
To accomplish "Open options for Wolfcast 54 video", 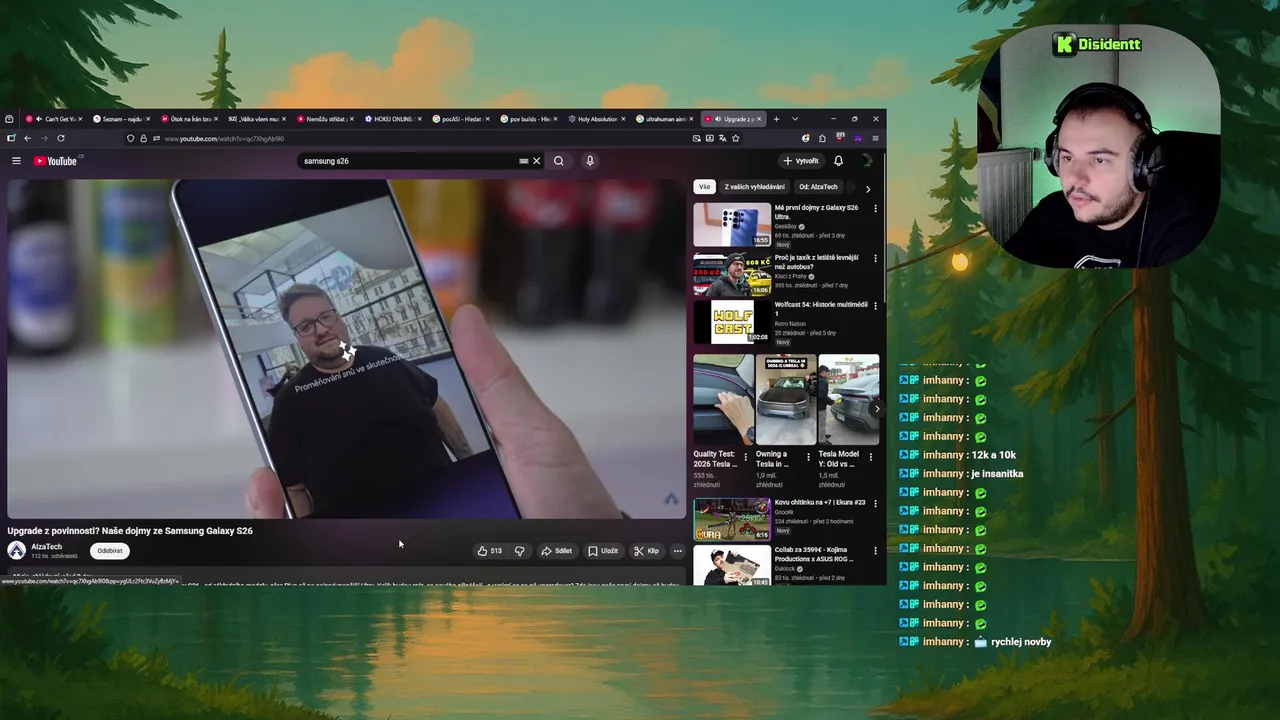I will point(875,306).
